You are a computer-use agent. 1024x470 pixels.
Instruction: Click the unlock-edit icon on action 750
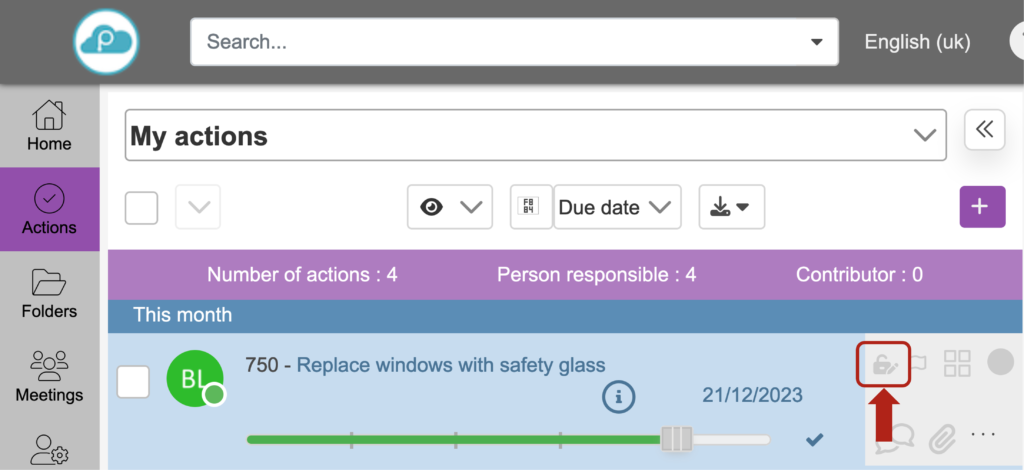pyautogui.click(x=884, y=364)
